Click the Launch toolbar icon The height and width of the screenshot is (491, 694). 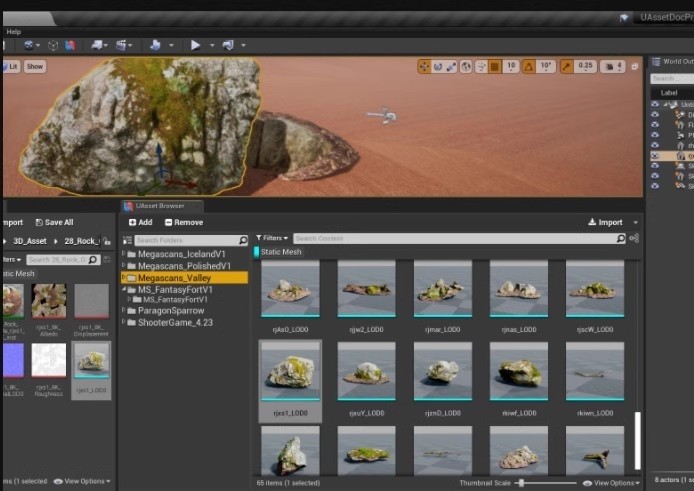(228, 45)
